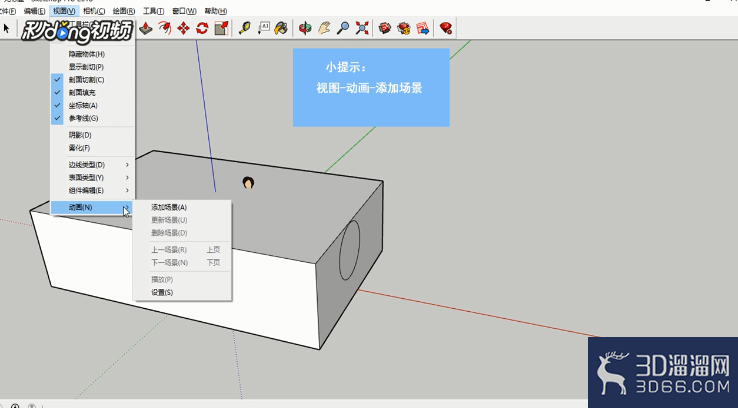This screenshot has width=738, height=408.
Task: Close the open 视图(V) menu
Action: tap(64, 11)
